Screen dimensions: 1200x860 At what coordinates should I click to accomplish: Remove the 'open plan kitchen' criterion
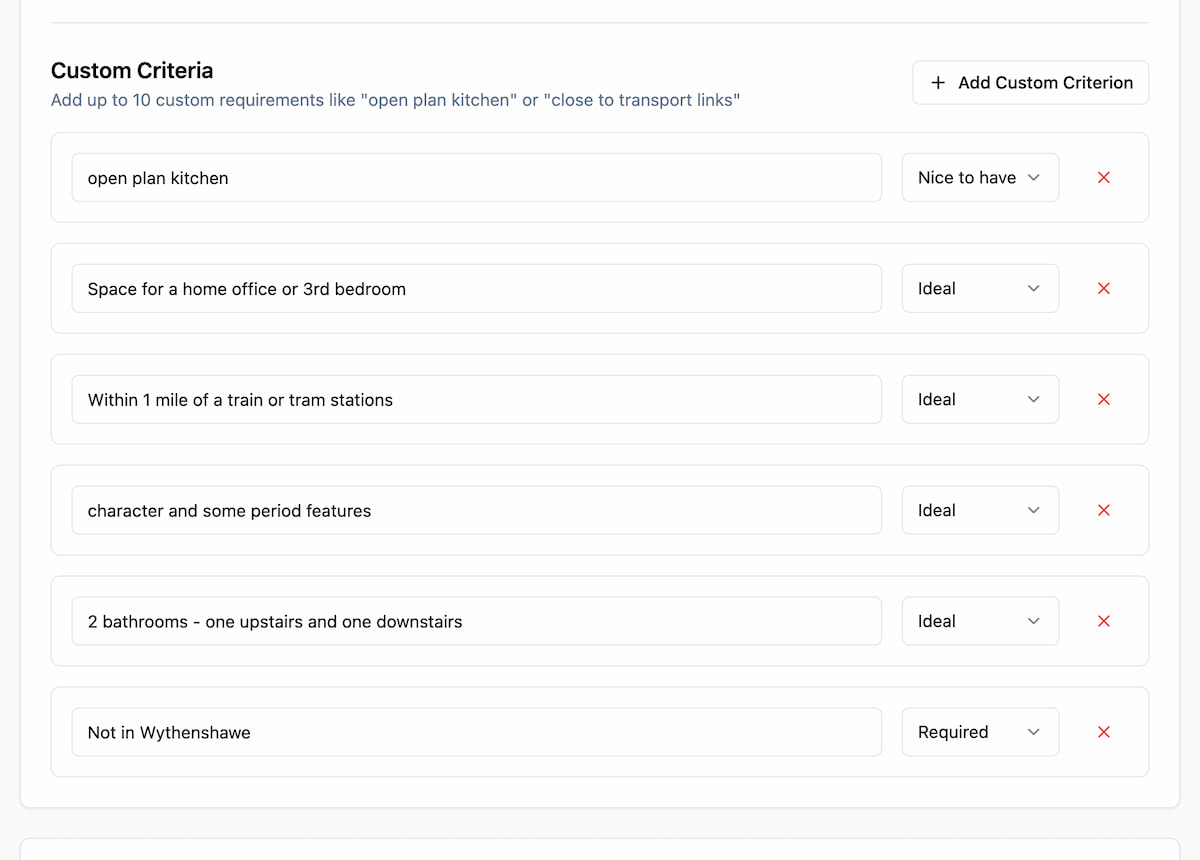1104,178
